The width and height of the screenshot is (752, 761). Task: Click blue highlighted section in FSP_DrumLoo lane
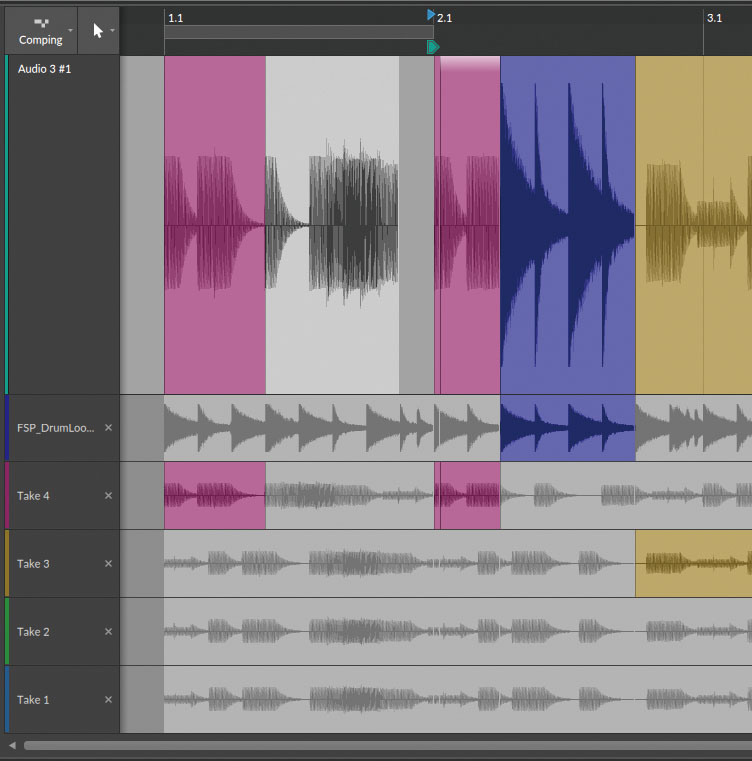click(x=568, y=428)
